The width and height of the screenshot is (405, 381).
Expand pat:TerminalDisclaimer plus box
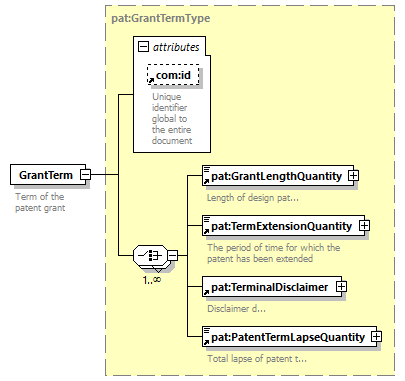pos(341,287)
